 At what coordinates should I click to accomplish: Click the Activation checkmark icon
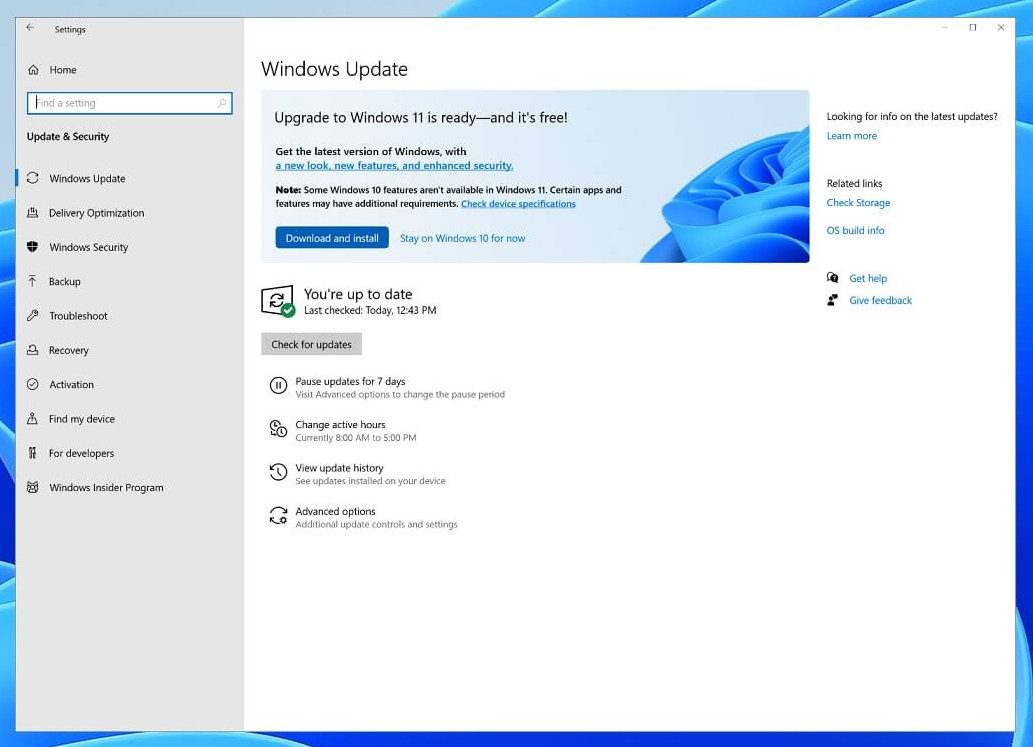coord(32,384)
